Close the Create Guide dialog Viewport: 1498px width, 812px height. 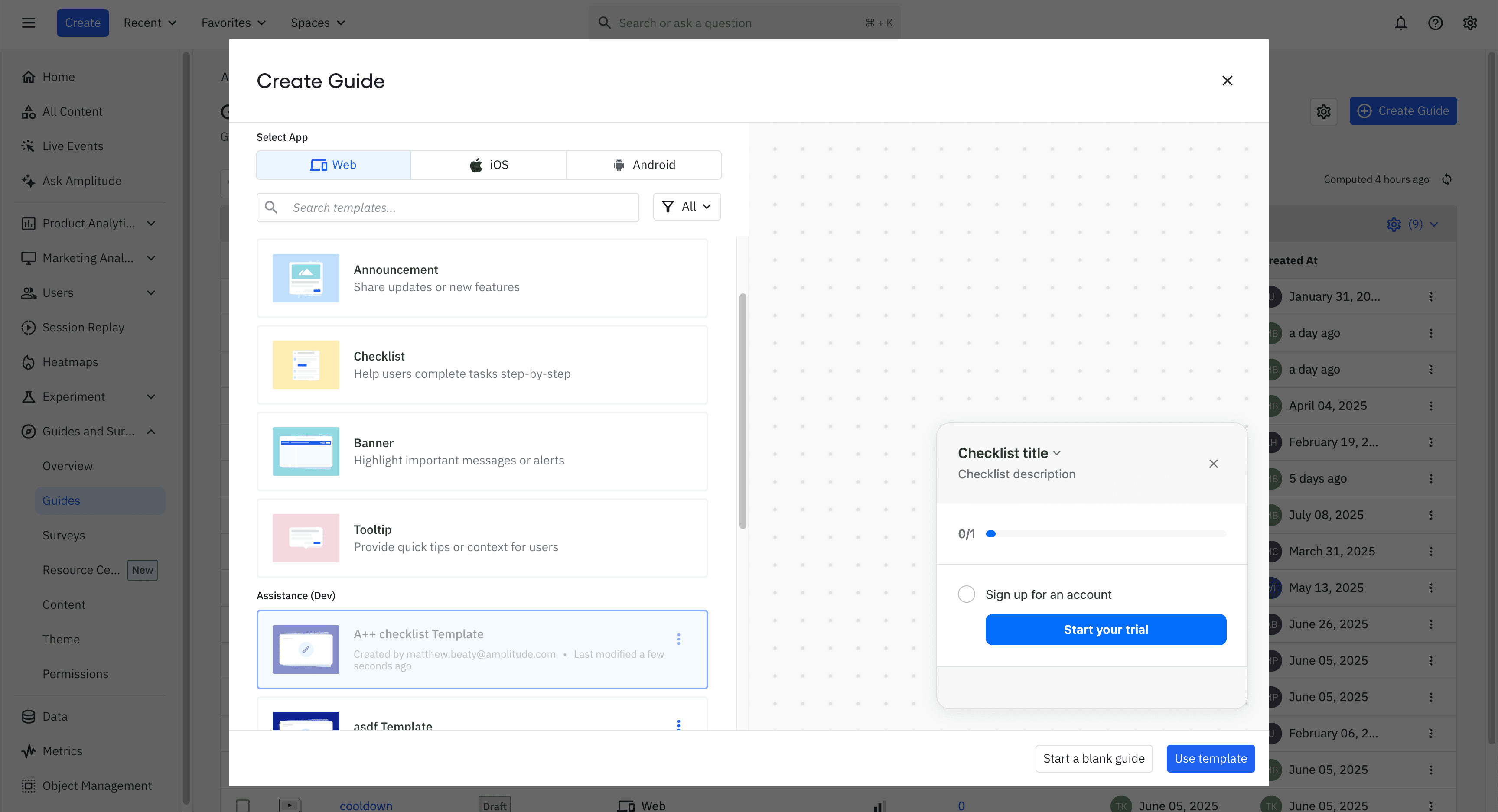[1227, 81]
